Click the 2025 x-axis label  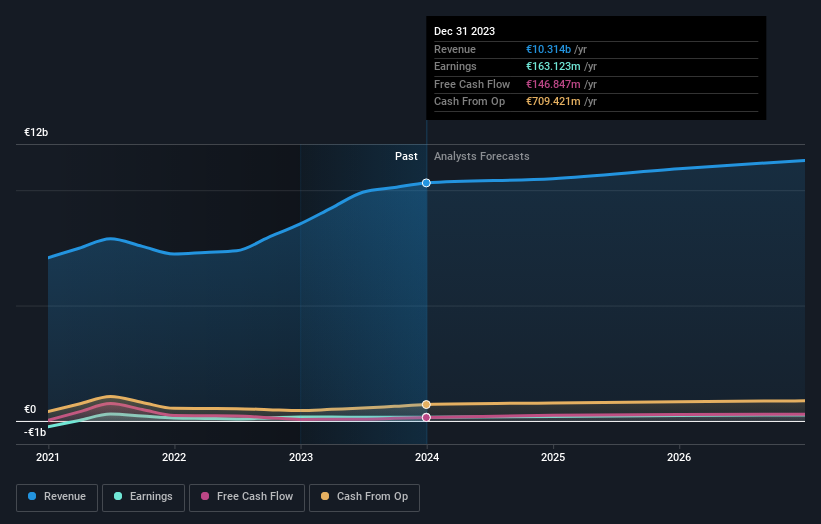pyautogui.click(x=553, y=458)
